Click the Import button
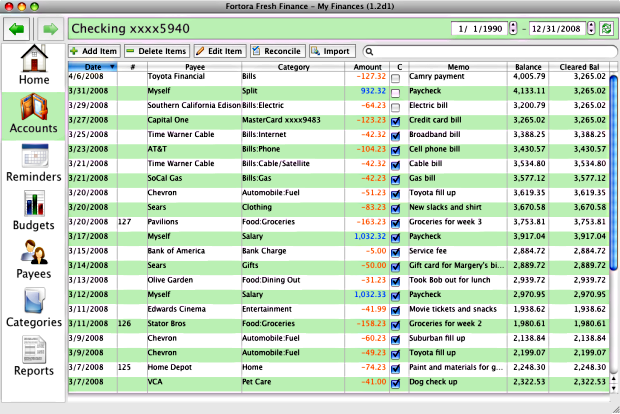This screenshot has width=620, height=414. (332, 51)
